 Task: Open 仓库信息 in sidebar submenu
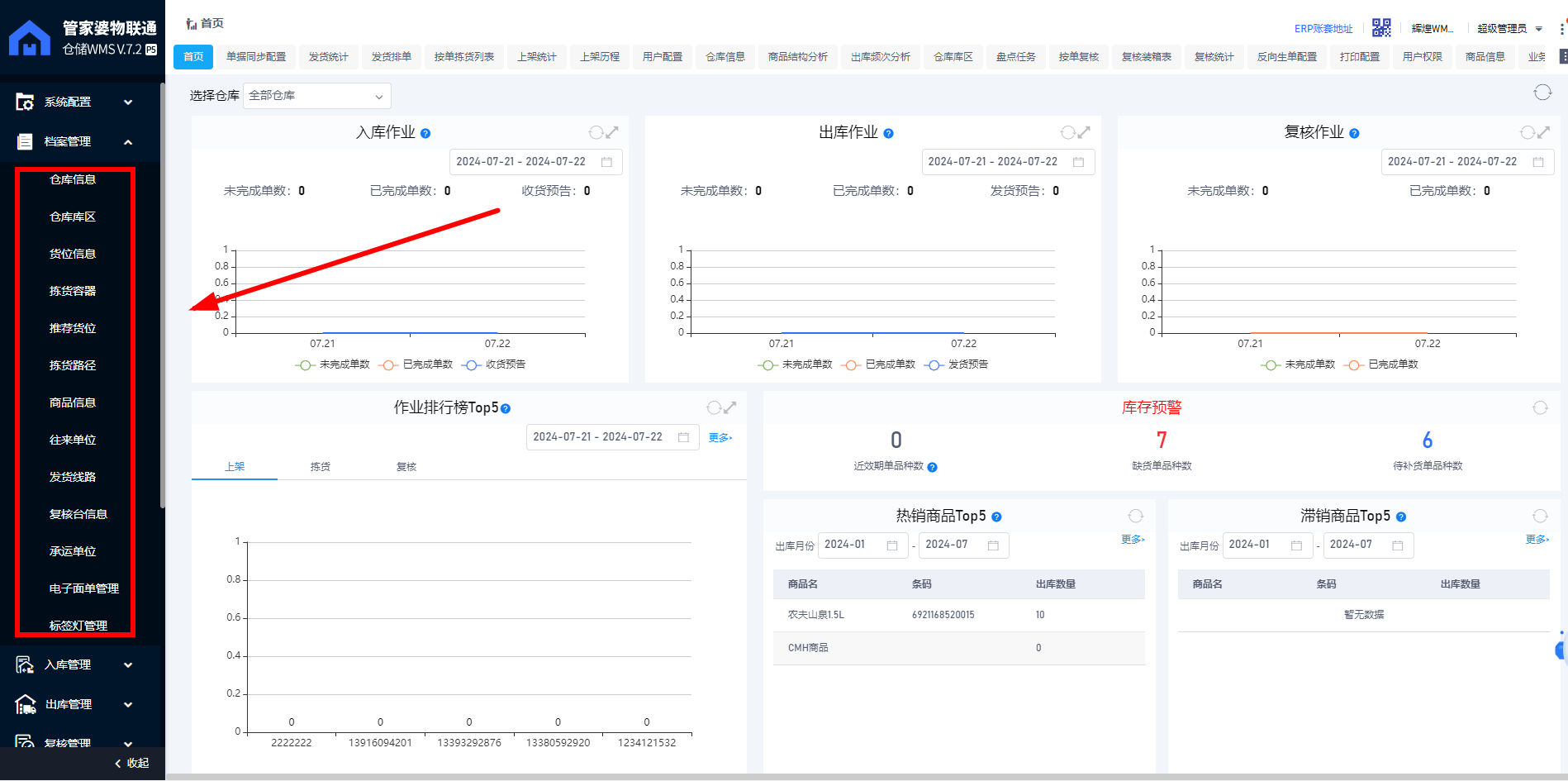pos(73,179)
